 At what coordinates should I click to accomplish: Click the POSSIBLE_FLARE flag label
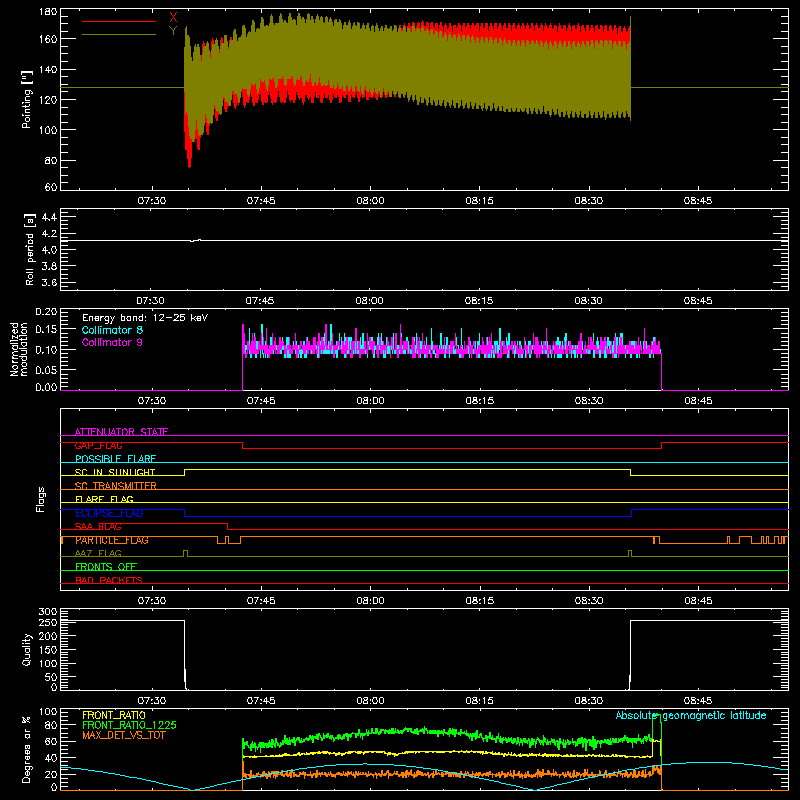[115, 459]
